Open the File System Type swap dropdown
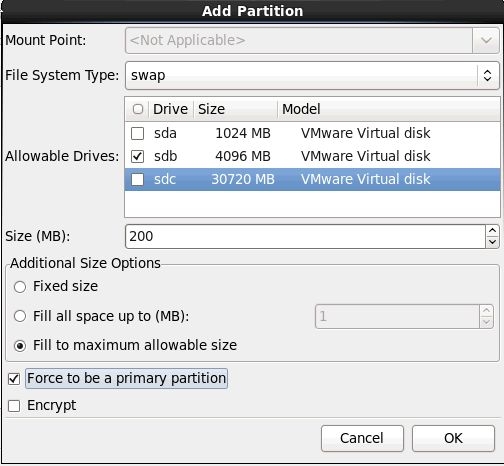 312,75
